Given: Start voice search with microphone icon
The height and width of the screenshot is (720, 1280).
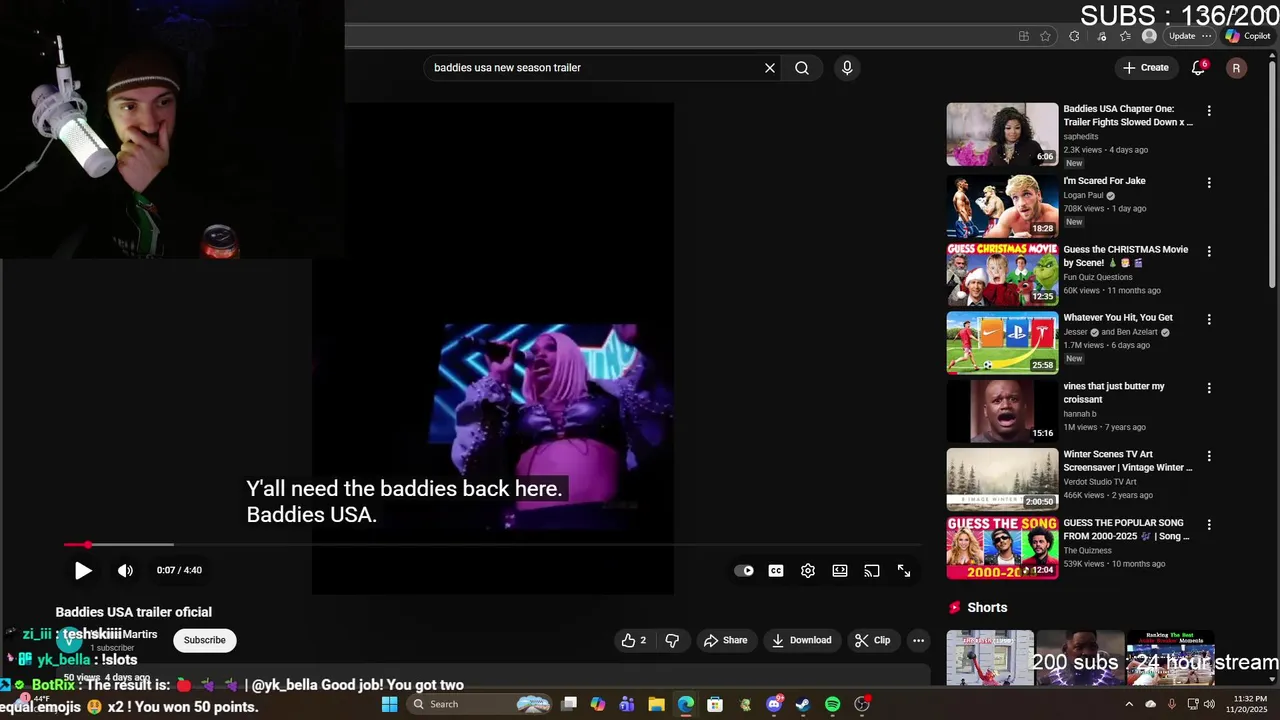Looking at the screenshot, I should point(847,68).
